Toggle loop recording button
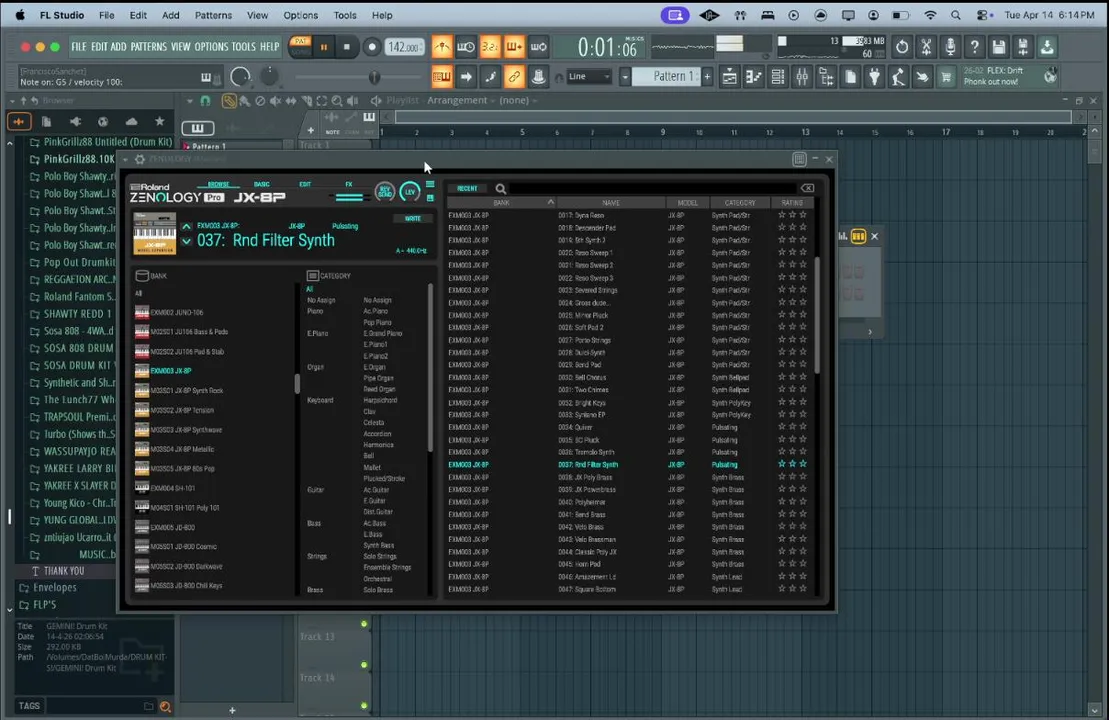This screenshot has width=1109, height=720. [x=538, y=47]
